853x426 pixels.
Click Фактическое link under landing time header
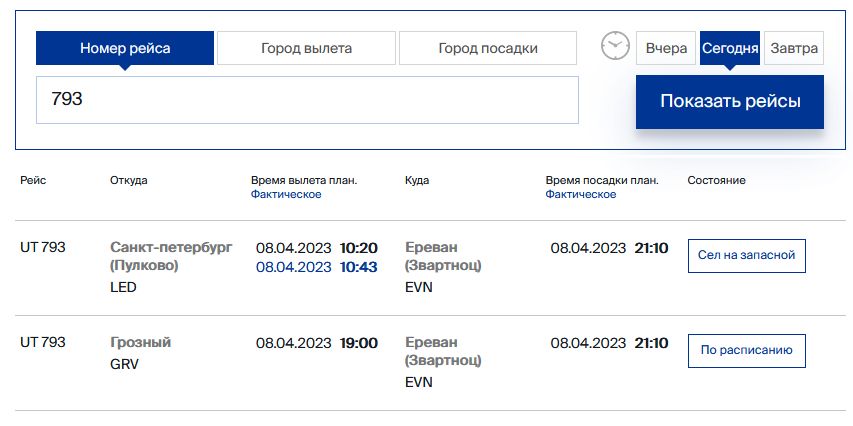(x=580, y=195)
